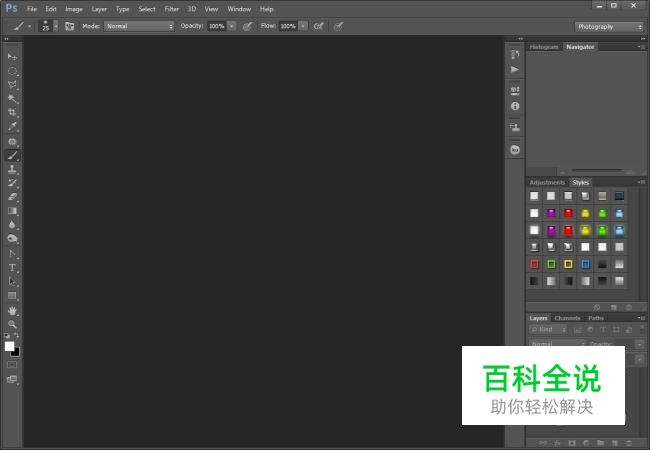
Task: Switch to the Adjustments tab
Action: click(547, 182)
